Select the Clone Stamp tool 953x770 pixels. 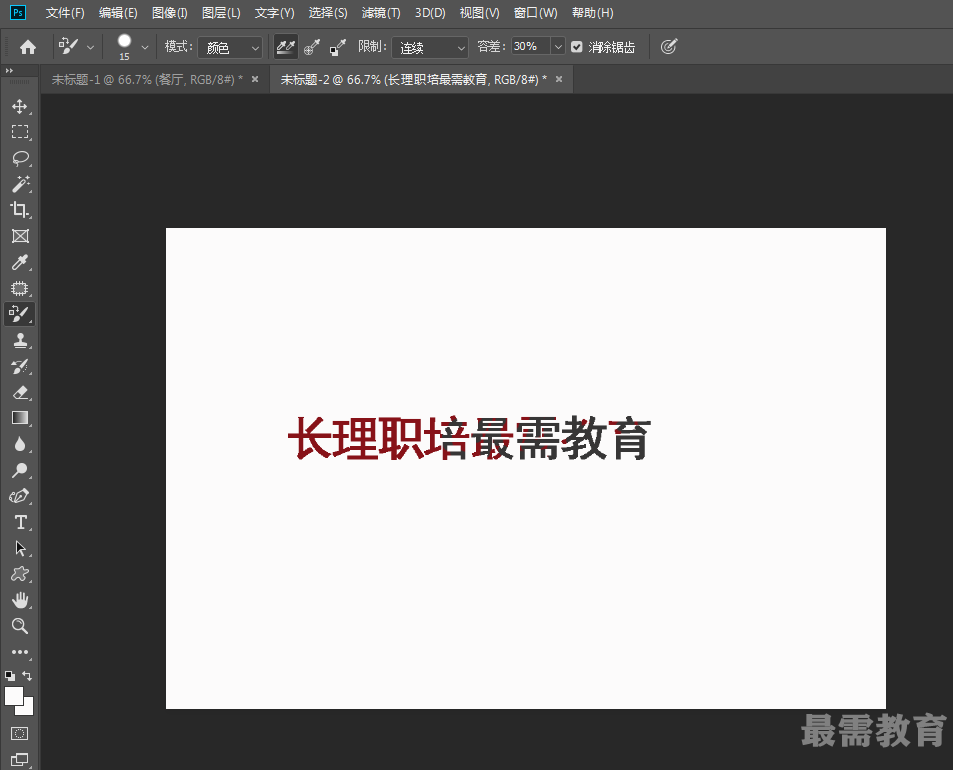click(19, 340)
